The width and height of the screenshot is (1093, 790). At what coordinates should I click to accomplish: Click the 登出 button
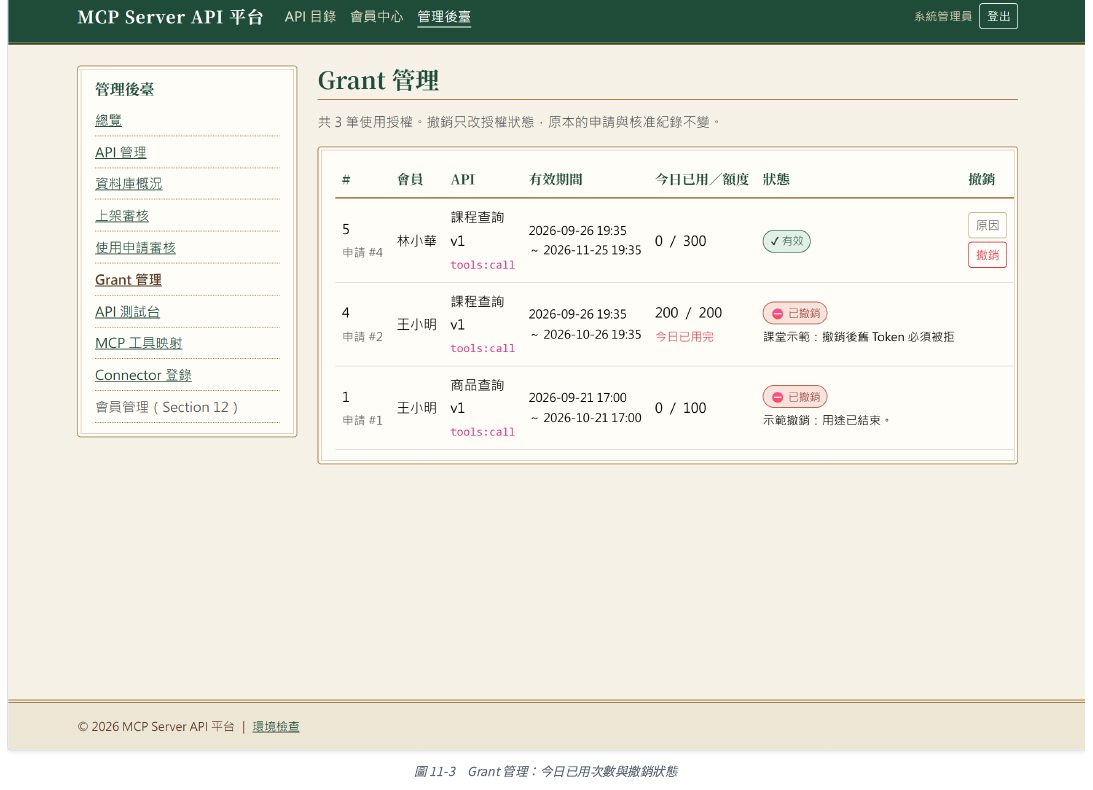[998, 16]
